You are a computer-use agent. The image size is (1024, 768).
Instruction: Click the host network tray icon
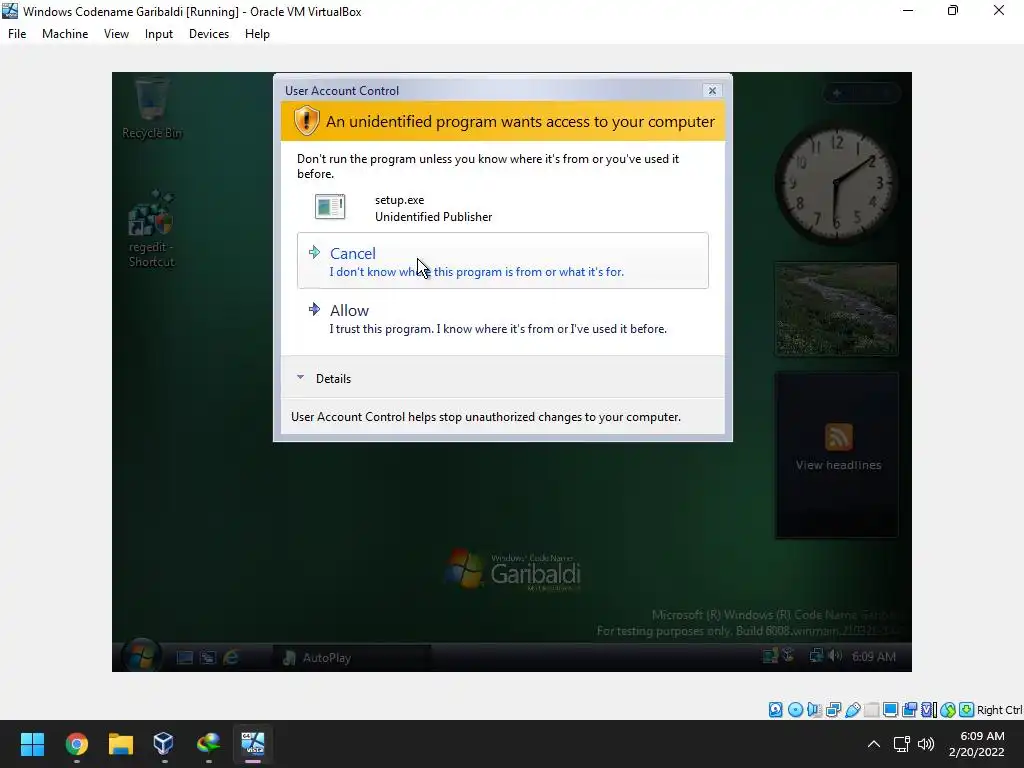[x=902, y=744]
